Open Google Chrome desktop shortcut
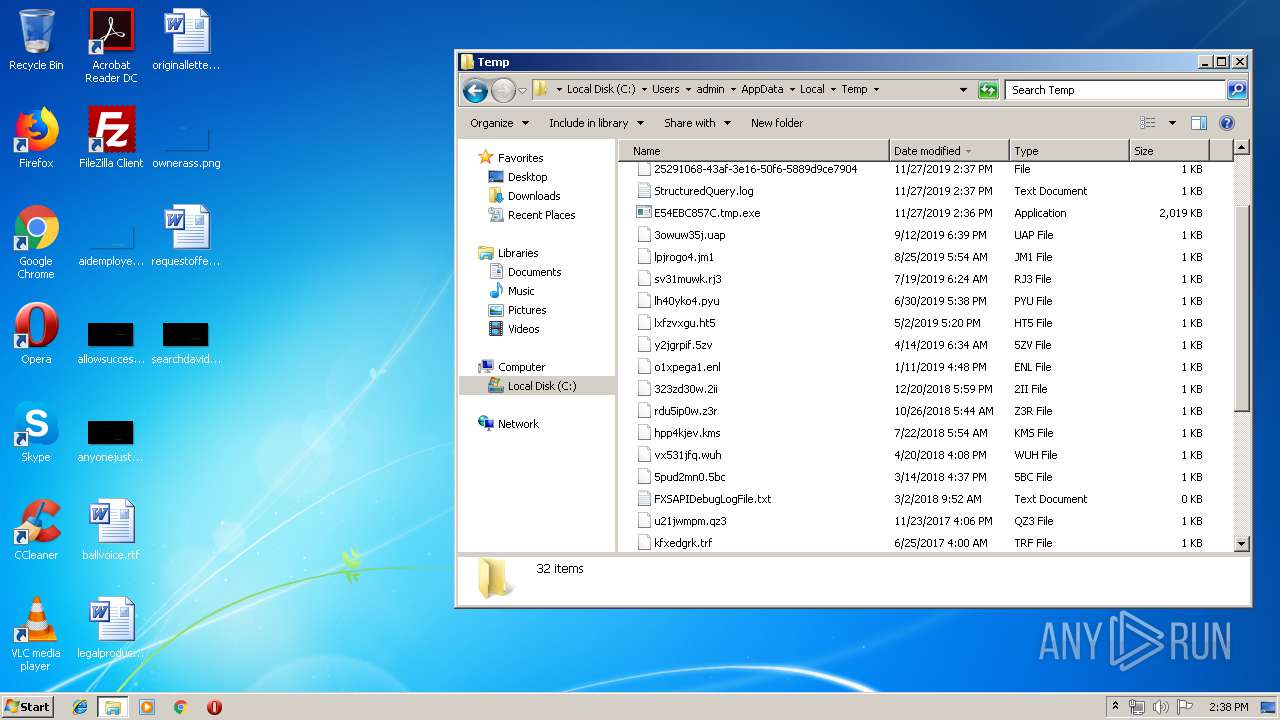Screen dimensions: 1280x720 [36, 242]
